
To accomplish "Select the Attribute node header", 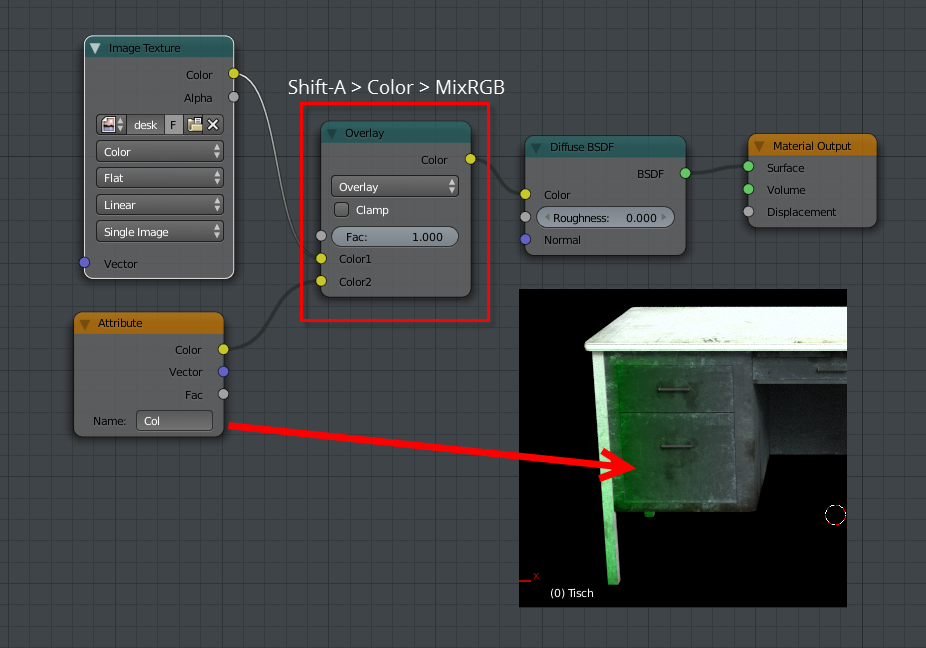I will point(149,323).
